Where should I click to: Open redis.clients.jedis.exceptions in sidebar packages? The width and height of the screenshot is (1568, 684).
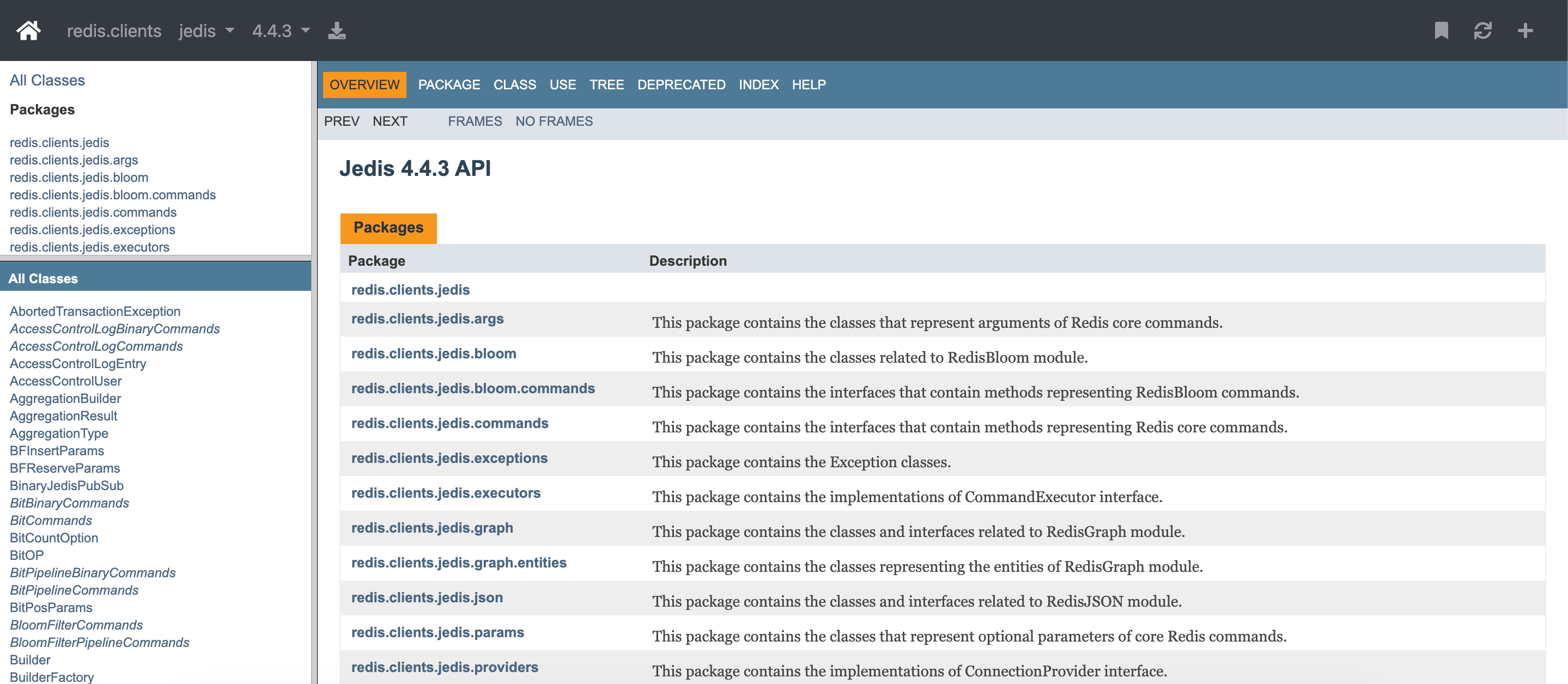point(93,230)
